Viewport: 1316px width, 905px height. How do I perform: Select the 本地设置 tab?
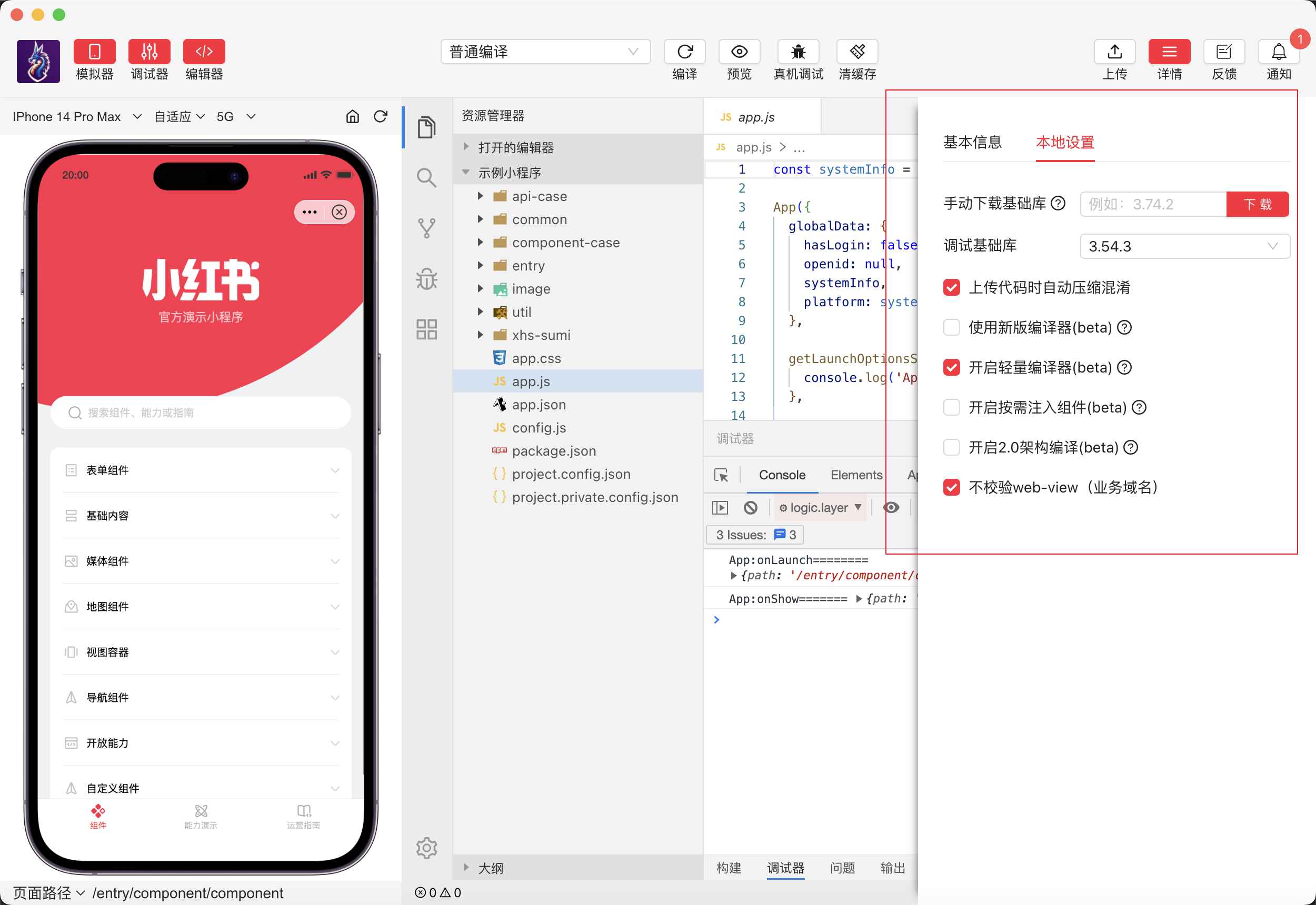click(1065, 142)
